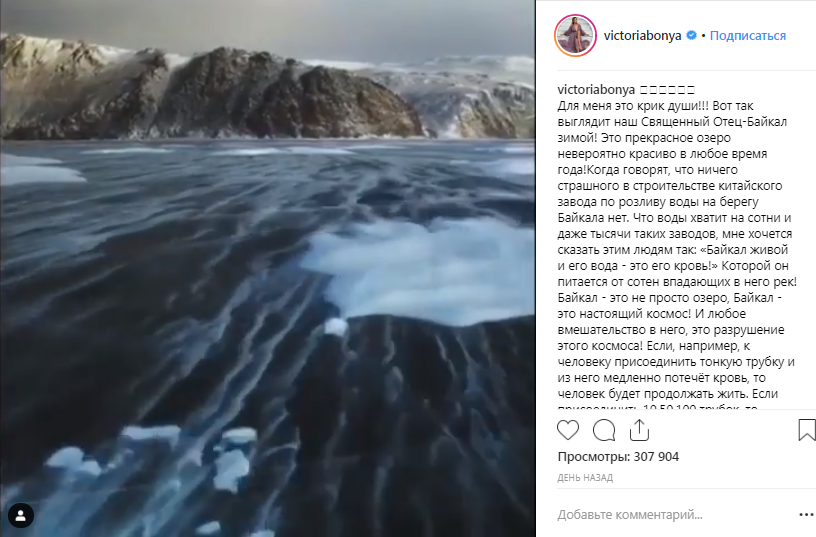The width and height of the screenshot is (816, 537).
Task: Open victoriabonya profile picture avatar
Action: (x=576, y=35)
